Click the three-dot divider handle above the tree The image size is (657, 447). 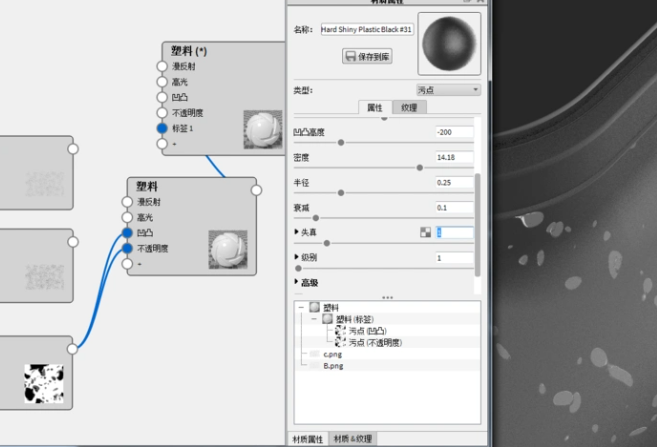click(388, 297)
